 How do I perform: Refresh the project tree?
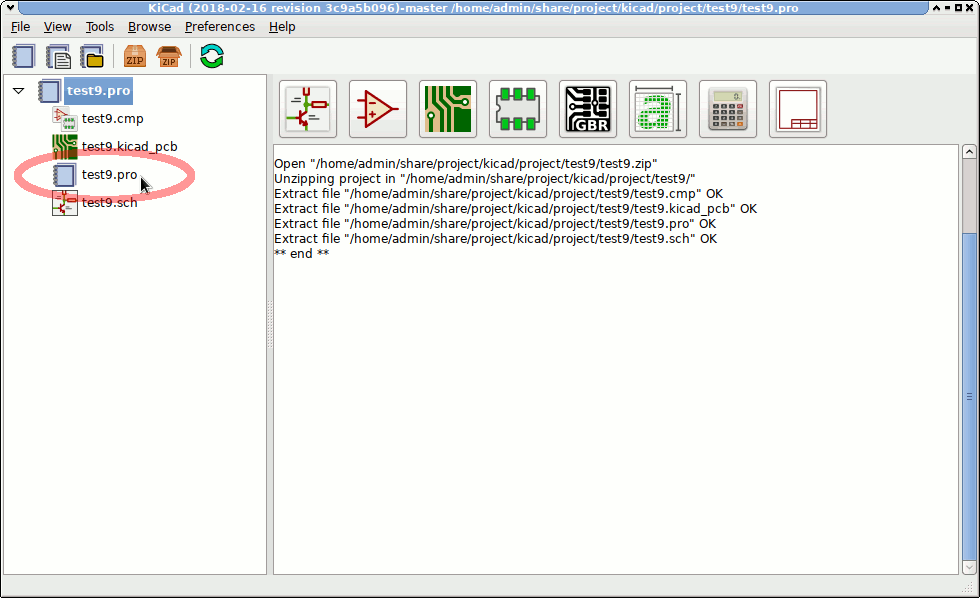tap(211, 56)
